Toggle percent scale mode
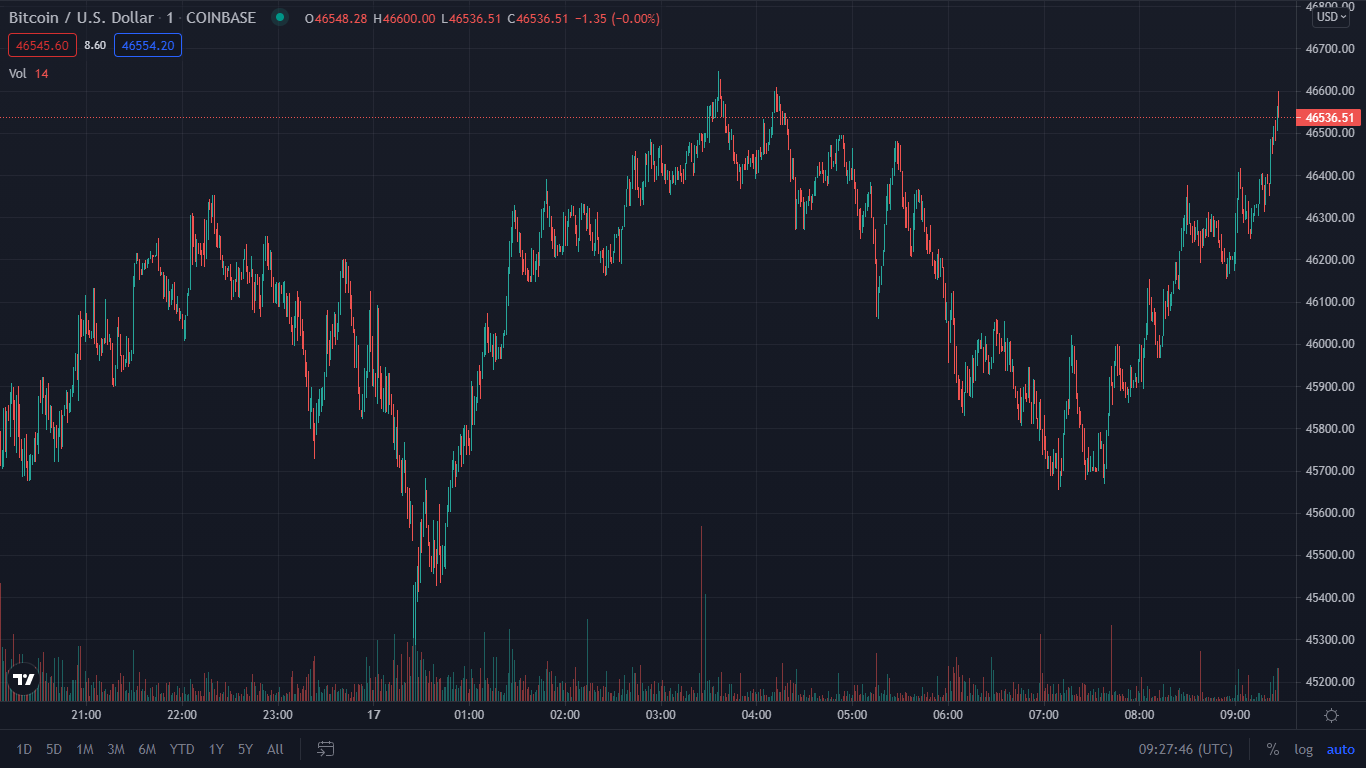Screen dimensions: 1366x768 (x=1272, y=749)
